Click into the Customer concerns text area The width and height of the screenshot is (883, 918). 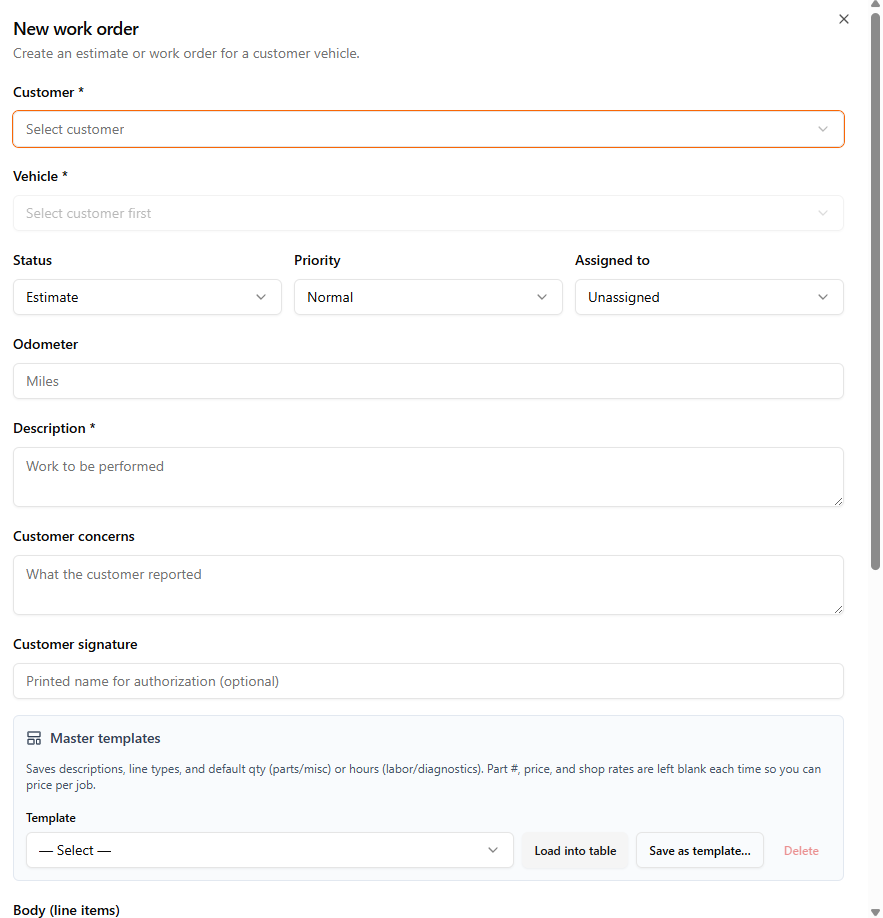click(428, 584)
